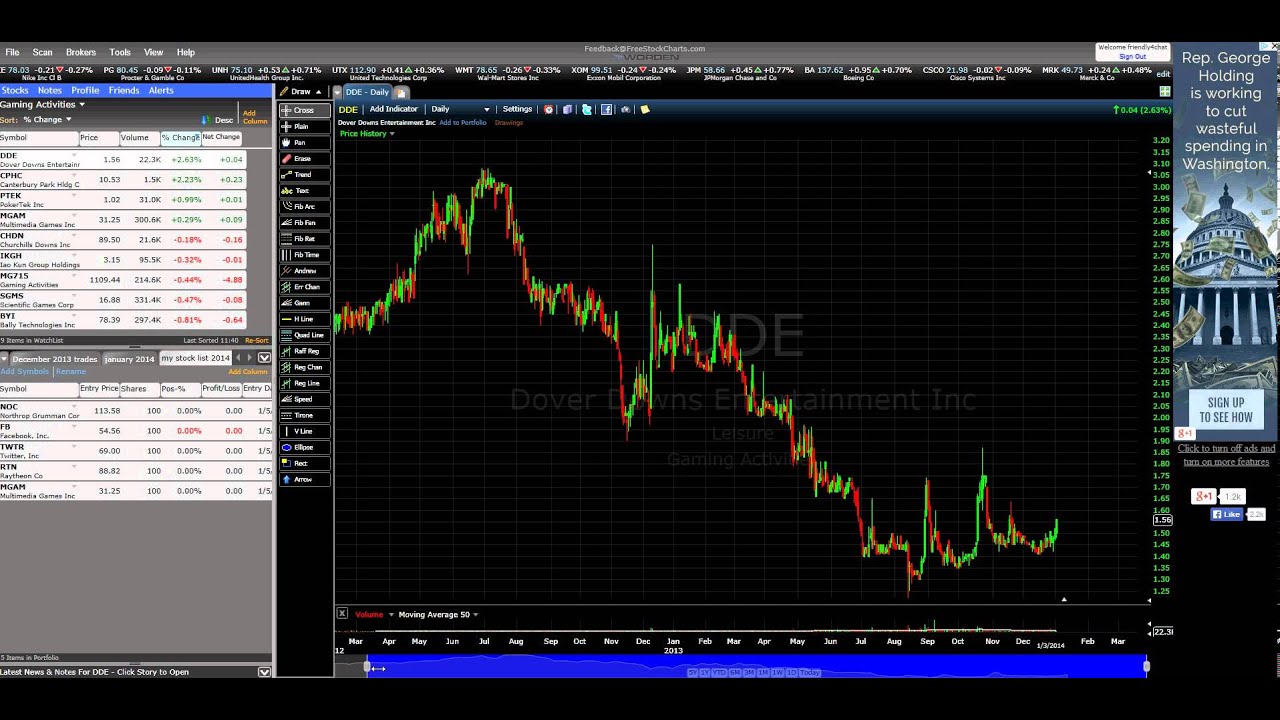Select the Tirone levels tool
Viewport: 1280px width, 720px height.
[x=304, y=415]
